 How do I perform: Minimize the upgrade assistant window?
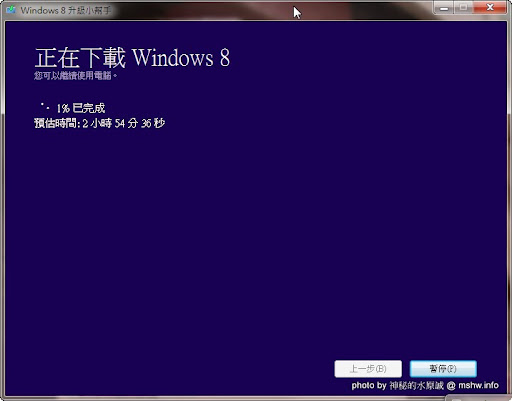pos(444,7)
